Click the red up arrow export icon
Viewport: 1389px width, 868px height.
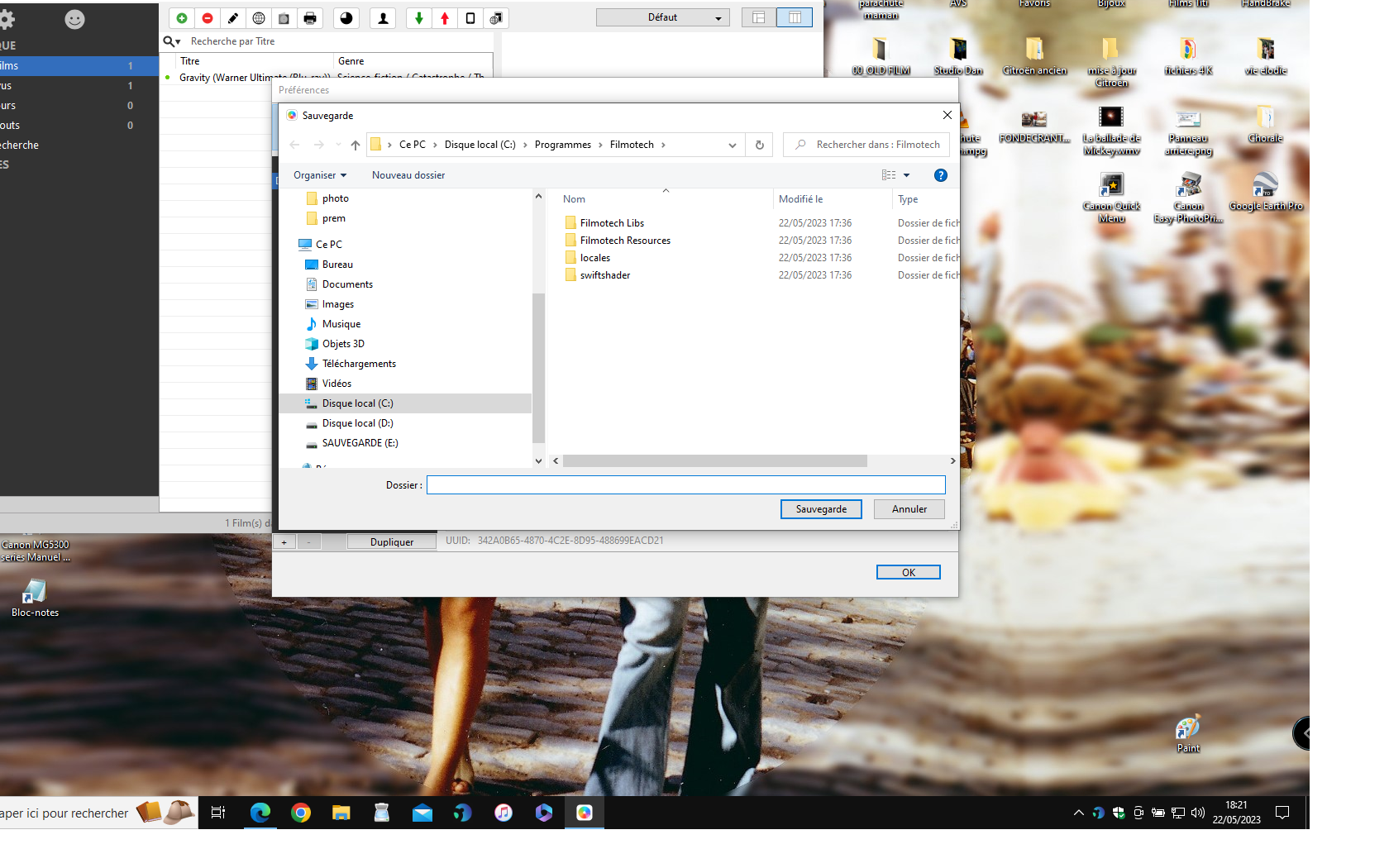(x=445, y=18)
